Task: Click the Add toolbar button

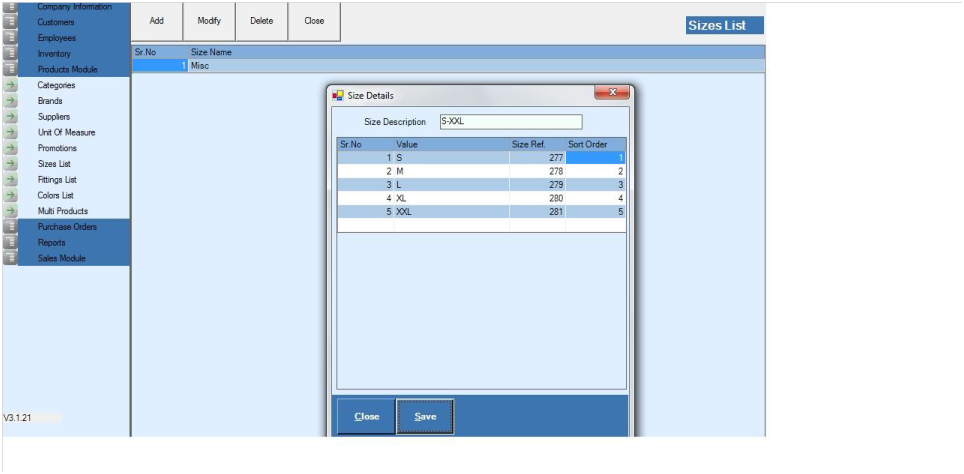Action: (157, 21)
